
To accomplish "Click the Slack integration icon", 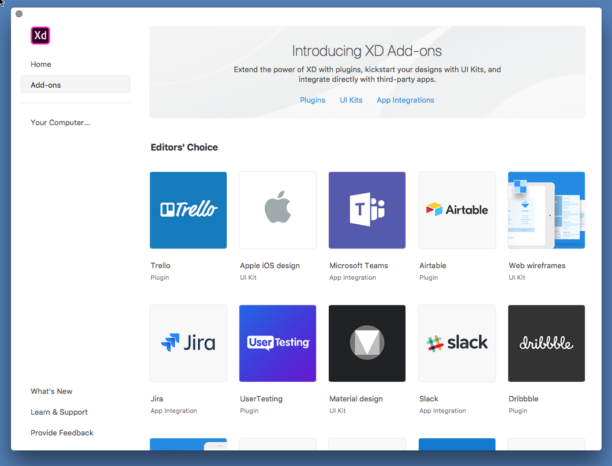I will pyautogui.click(x=456, y=343).
